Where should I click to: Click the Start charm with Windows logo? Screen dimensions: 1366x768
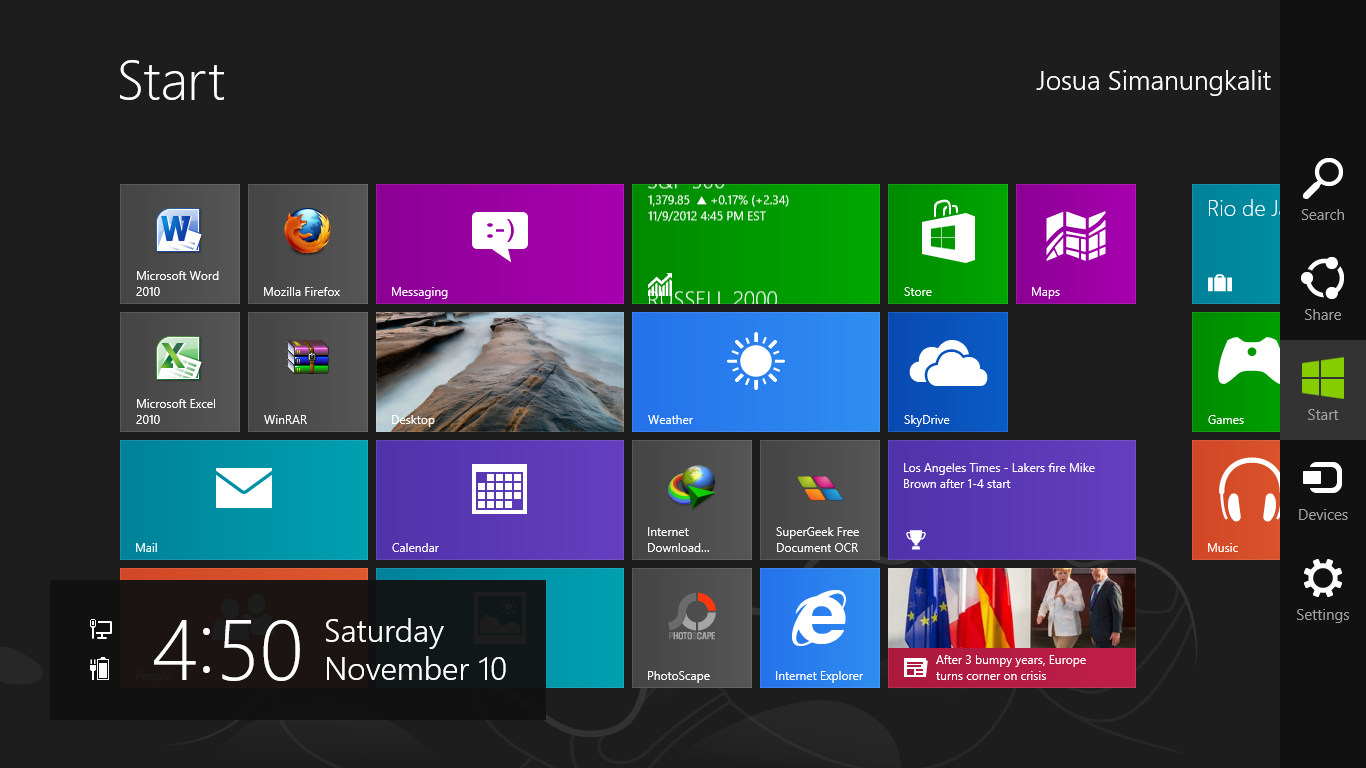tap(1323, 390)
